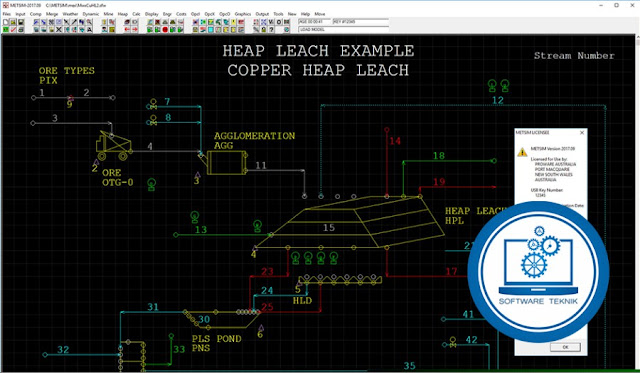The height and width of the screenshot is (373, 640).
Task: Click stream label 19
Action: pos(439,182)
